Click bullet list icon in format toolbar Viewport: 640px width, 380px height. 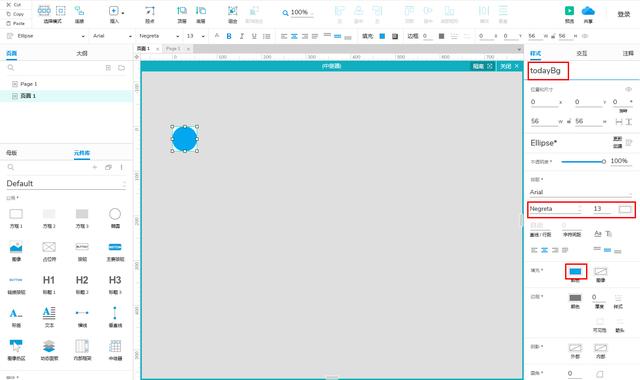coord(267,36)
